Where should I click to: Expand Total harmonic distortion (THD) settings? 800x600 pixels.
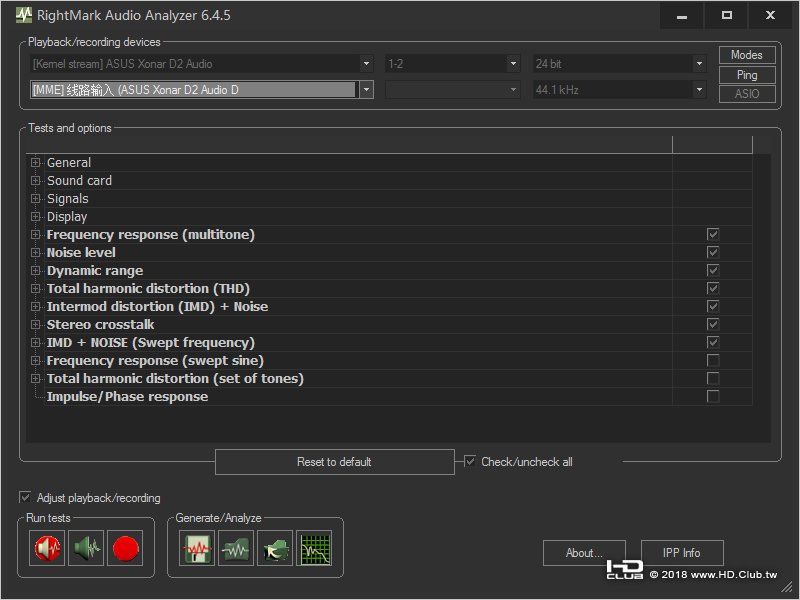point(35,289)
